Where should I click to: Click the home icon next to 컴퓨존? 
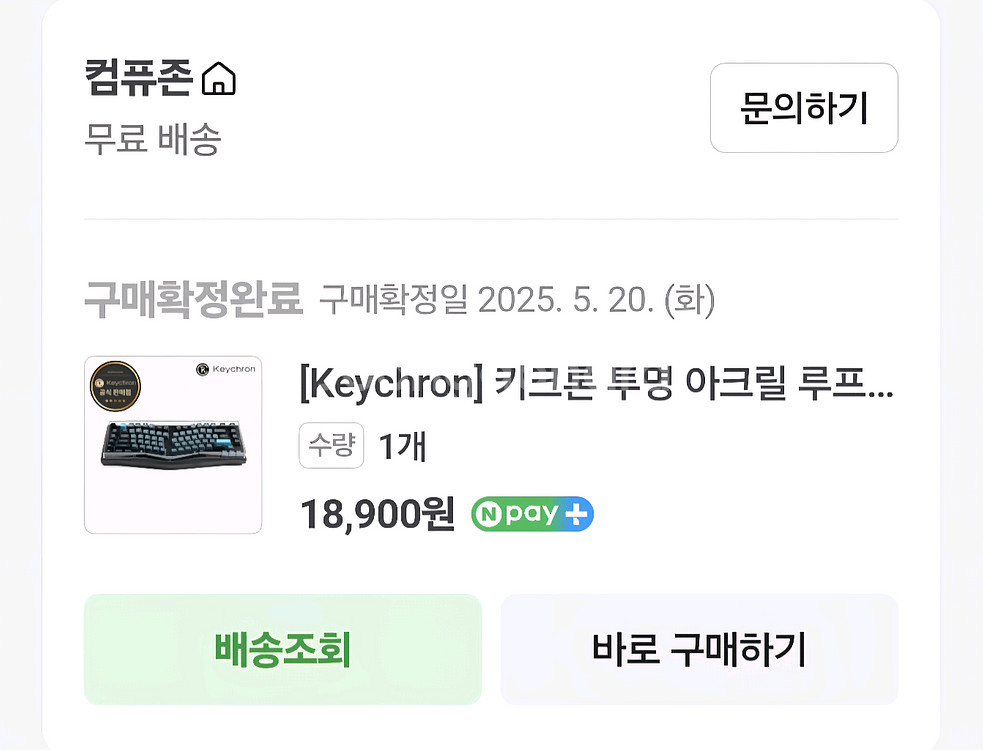[x=219, y=76]
